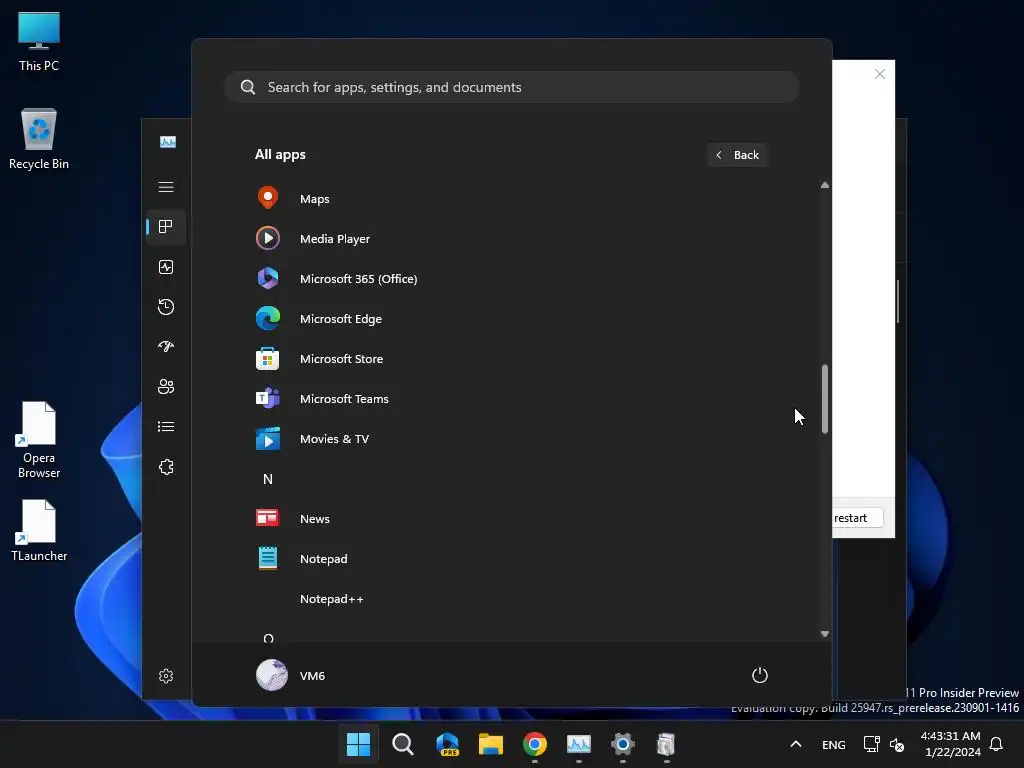The width and height of the screenshot is (1024, 768).
Task: Open Microsoft Store app
Action: pos(511,359)
